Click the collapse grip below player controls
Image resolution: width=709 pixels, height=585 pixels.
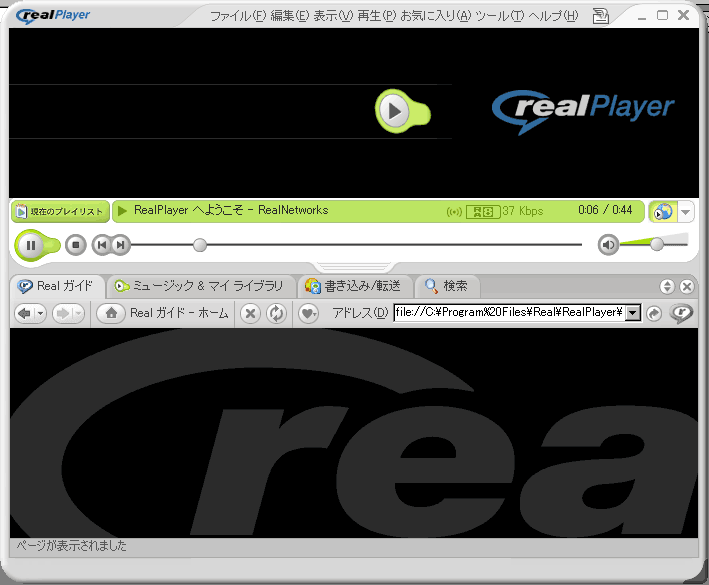(354, 266)
